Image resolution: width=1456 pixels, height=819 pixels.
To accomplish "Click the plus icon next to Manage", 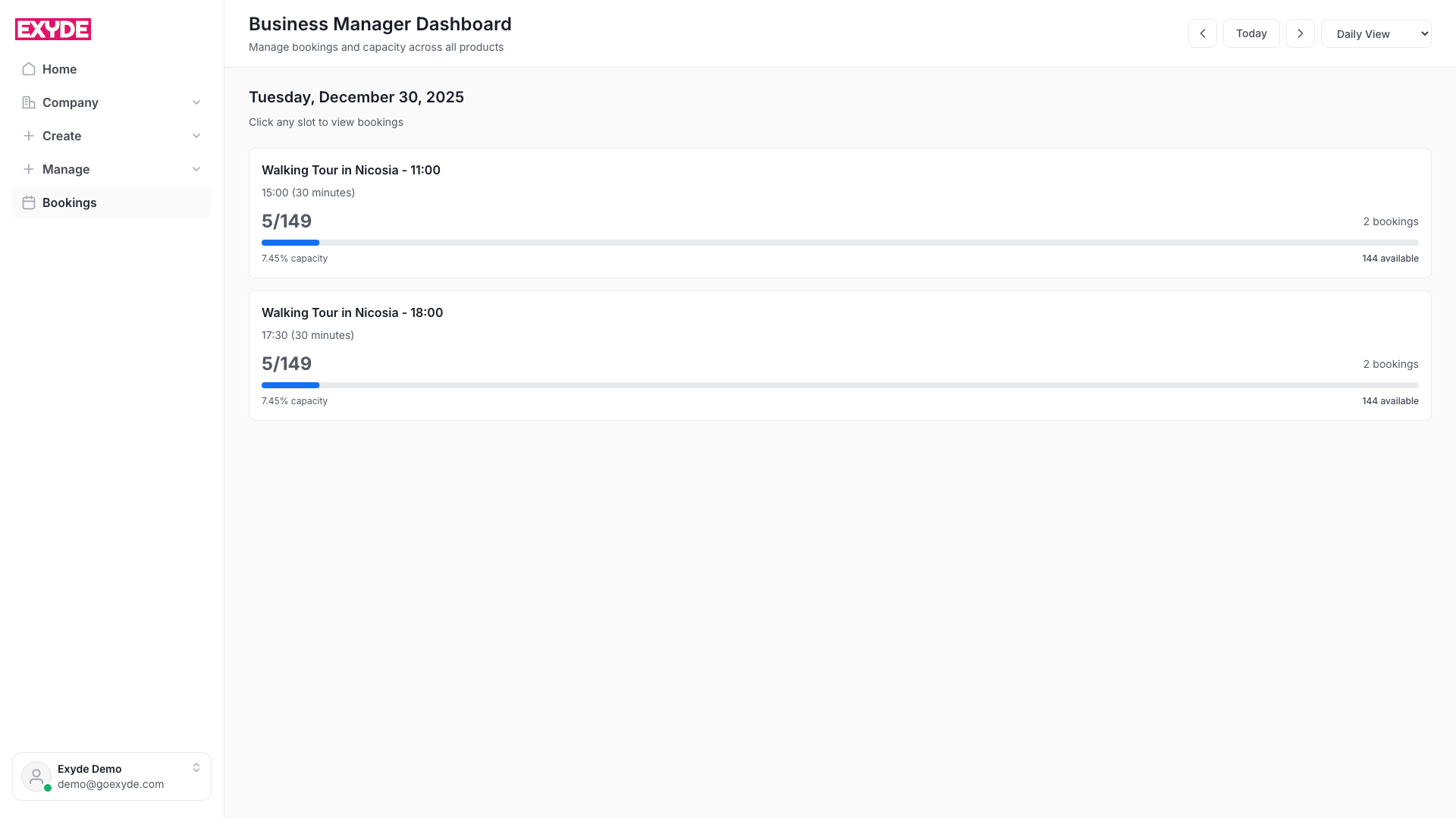I will point(28,169).
